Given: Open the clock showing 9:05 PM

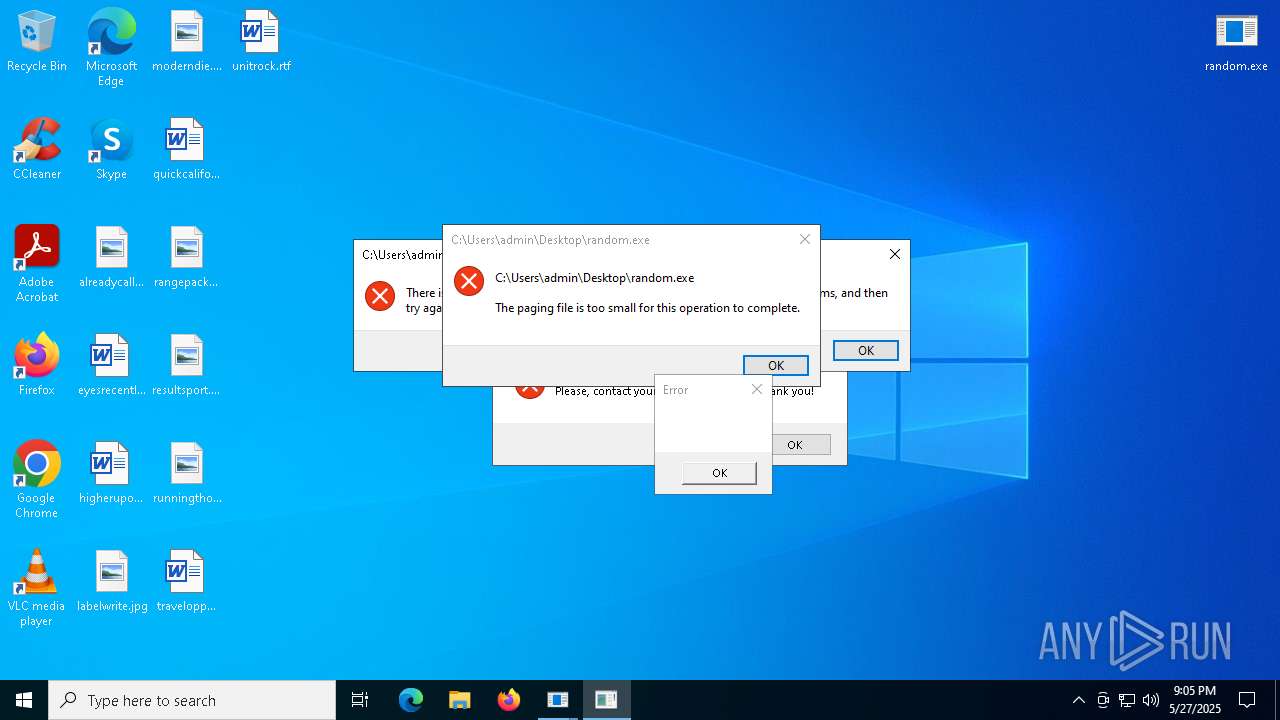Looking at the screenshot, I should pyautogui.click(x=1195, y=700).
